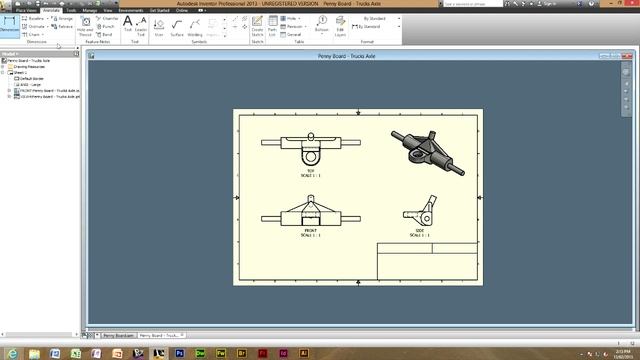The width and height of the screenshot is (640, 360).
Task: Select the Penny Board - Trucks Axle root node
Action: tap(26, 60)
